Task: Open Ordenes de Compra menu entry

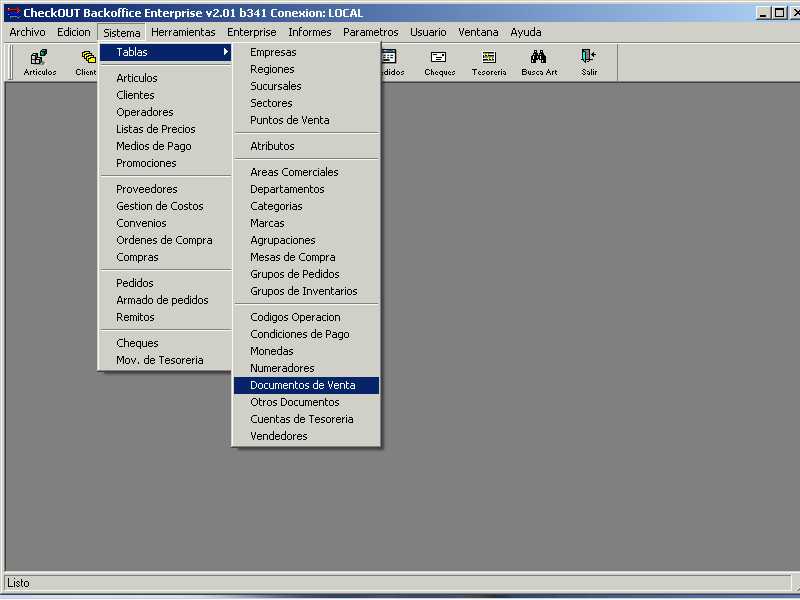Action: coord(165,240)
